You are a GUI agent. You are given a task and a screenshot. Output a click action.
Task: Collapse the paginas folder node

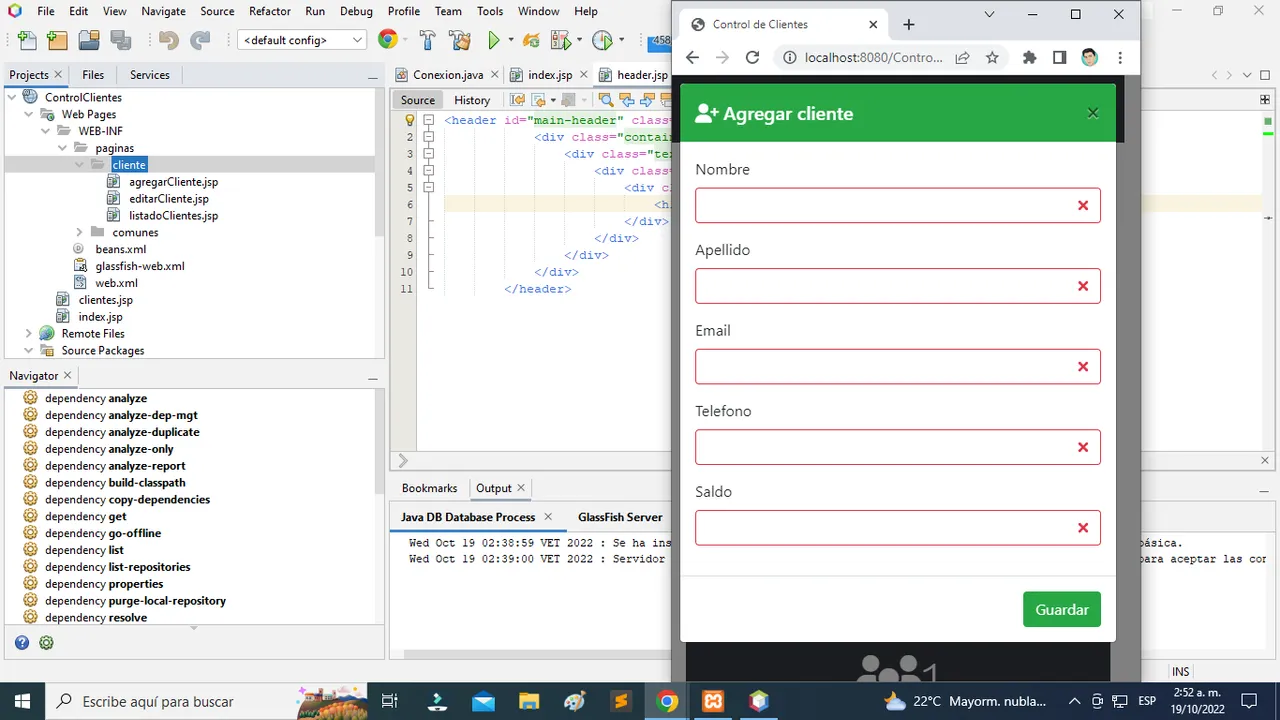[x=63, y=148]
